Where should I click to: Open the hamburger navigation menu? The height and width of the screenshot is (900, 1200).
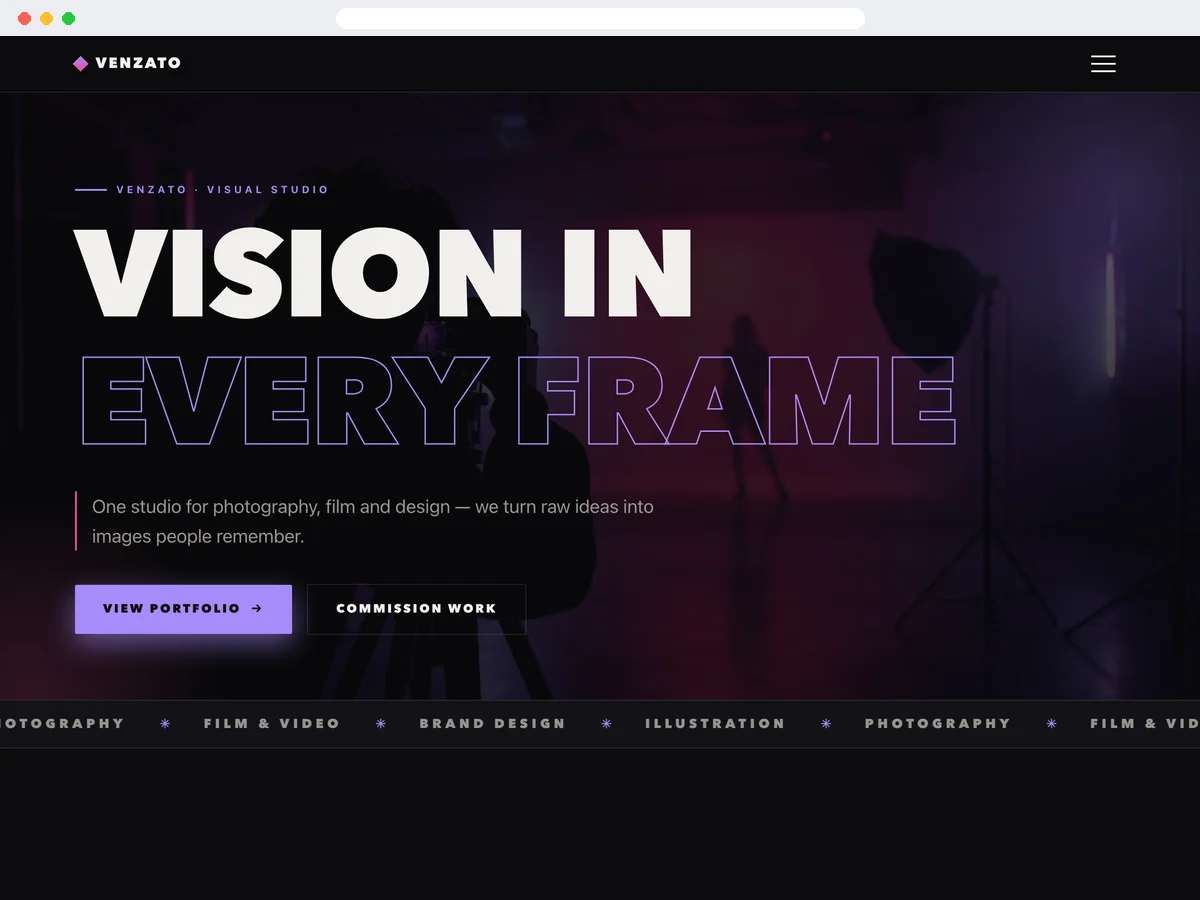[x=1103, y=64]
